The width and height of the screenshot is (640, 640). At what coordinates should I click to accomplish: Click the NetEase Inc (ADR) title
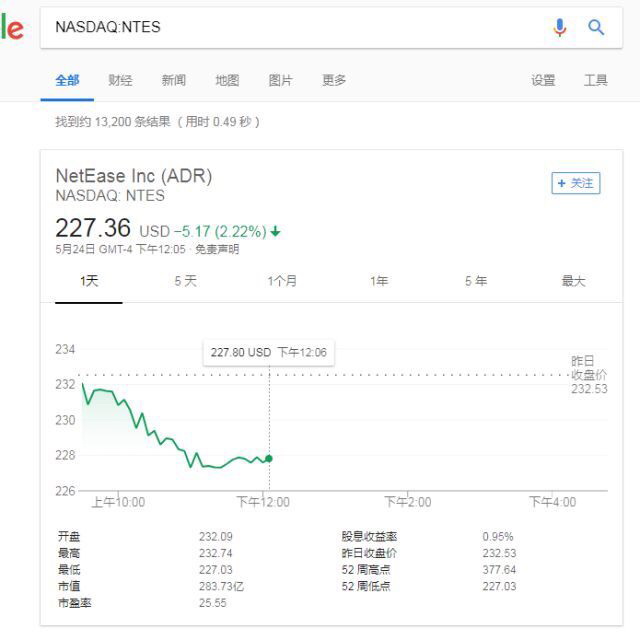point(134,176)
